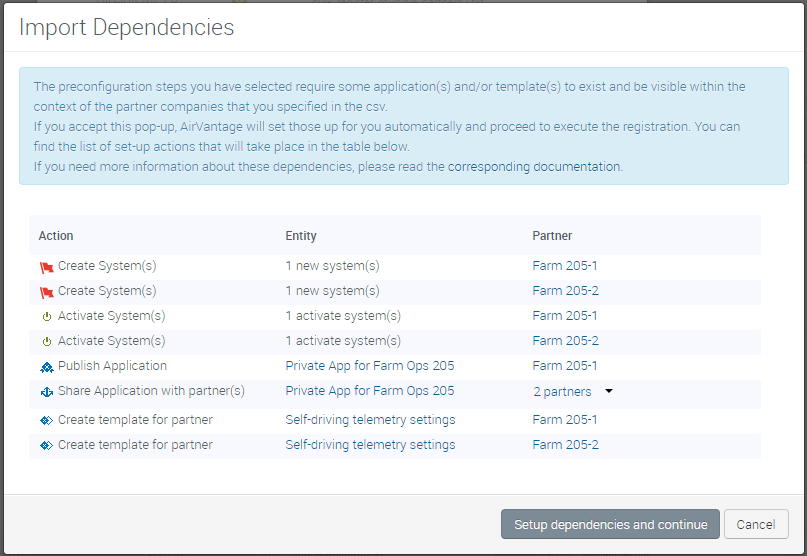807x556 pixels.
Task: Click the red flag icon for Farm 205-2
Action: (46, 292)
